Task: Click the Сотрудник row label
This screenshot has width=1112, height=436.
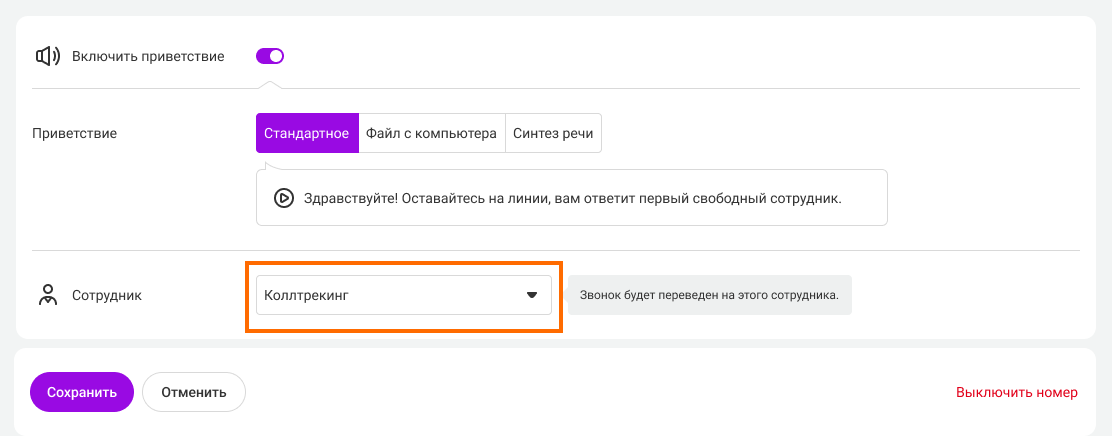Action: click(106, 296)
